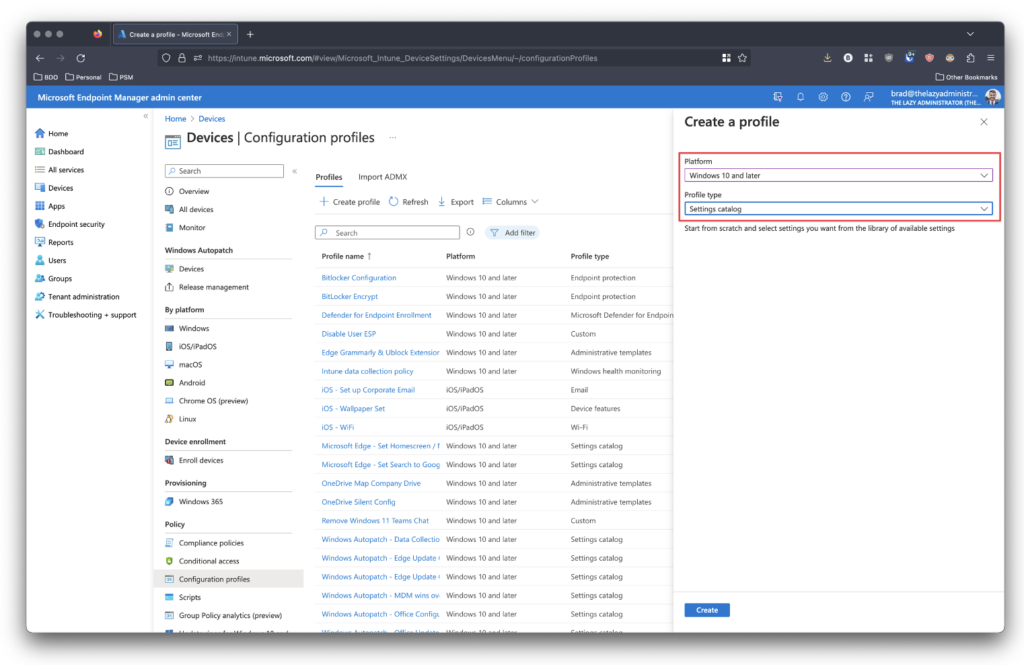Open All devices menu item
Screen dimensions: 1024x665
click(196, 210)
